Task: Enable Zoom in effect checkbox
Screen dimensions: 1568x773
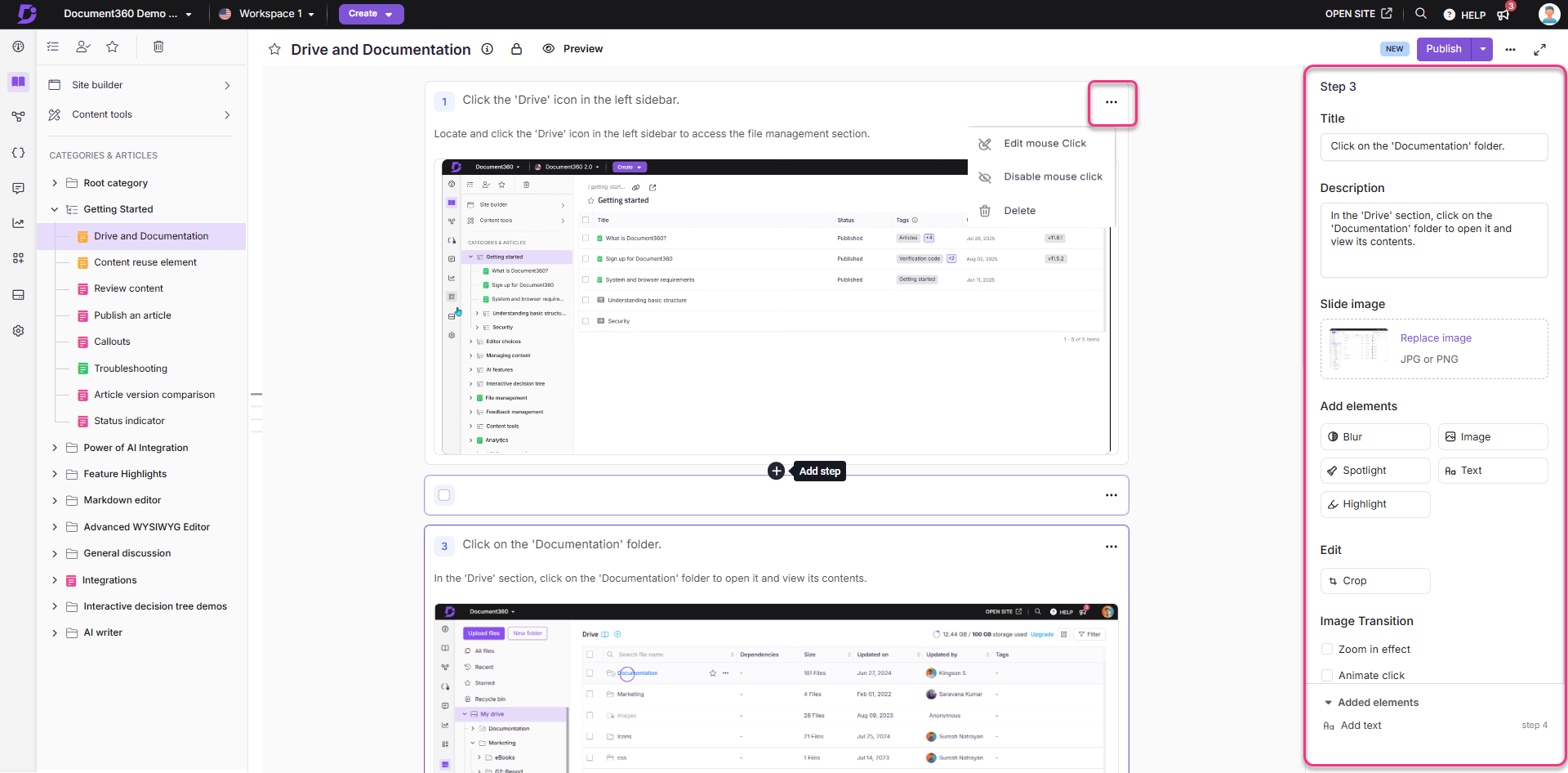Action: (1327, 649)
